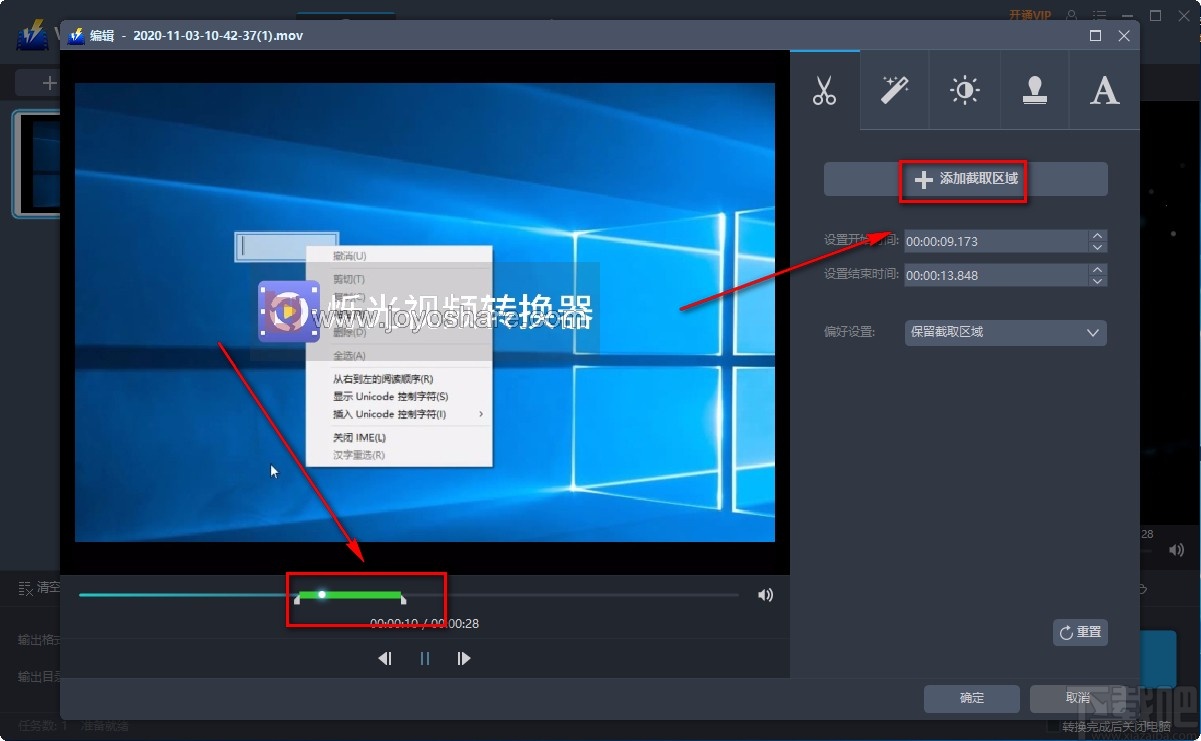Viewport: 1201px width, 741px height.
Task: Mute audio with the speaker icon beside the progress bar
Action: (x=765, y=594)
